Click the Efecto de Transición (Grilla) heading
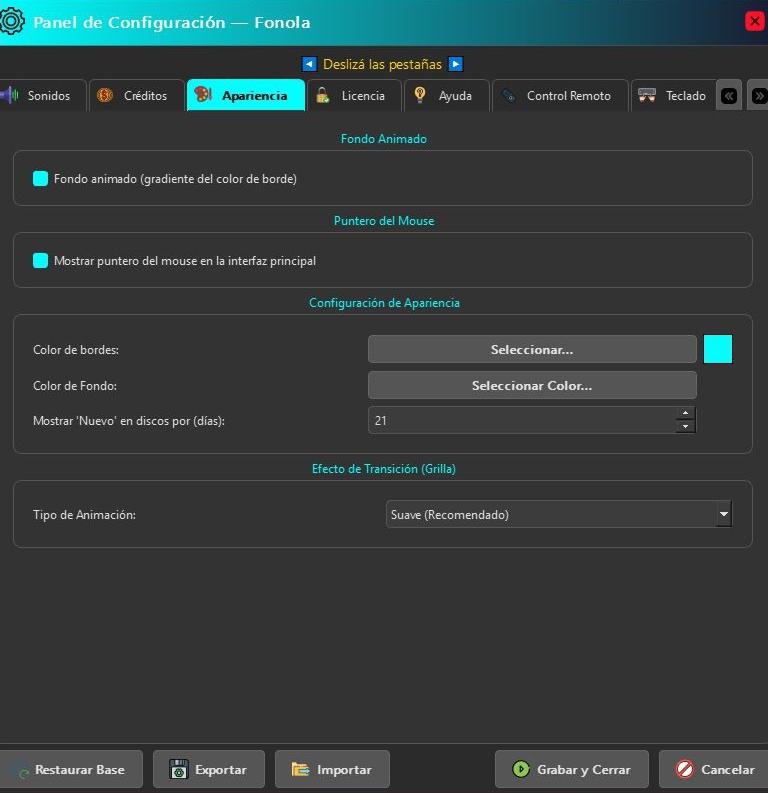Image resolution: width=768 pixels, height=793 pixels. pos(384,468)
